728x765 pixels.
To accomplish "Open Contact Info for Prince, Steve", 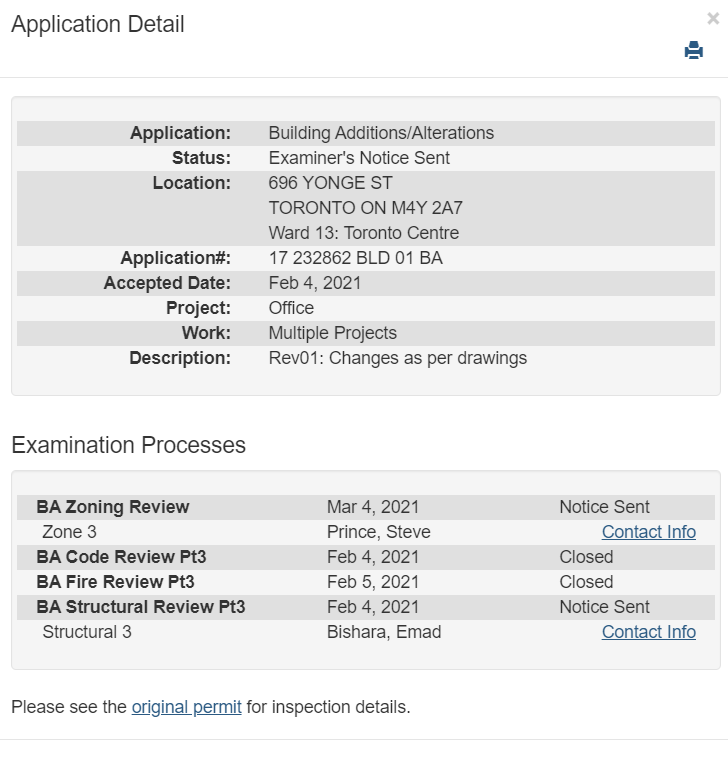I will [x=648, y=532].
